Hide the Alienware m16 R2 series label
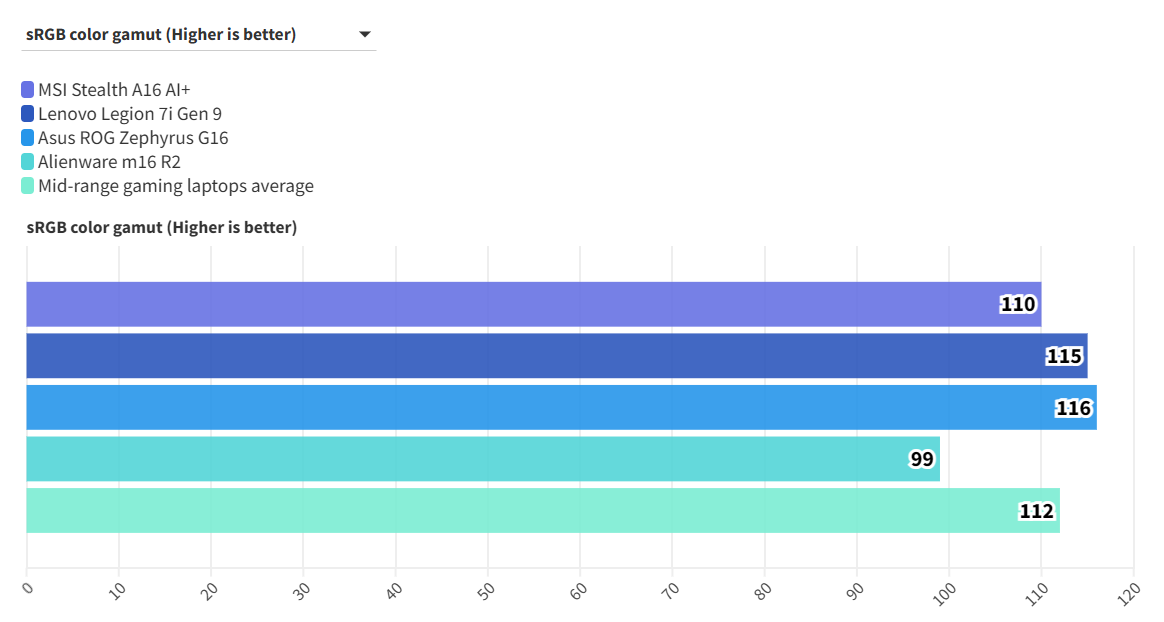The height and width of the screenshot is (622, 1164). (109, 162)
